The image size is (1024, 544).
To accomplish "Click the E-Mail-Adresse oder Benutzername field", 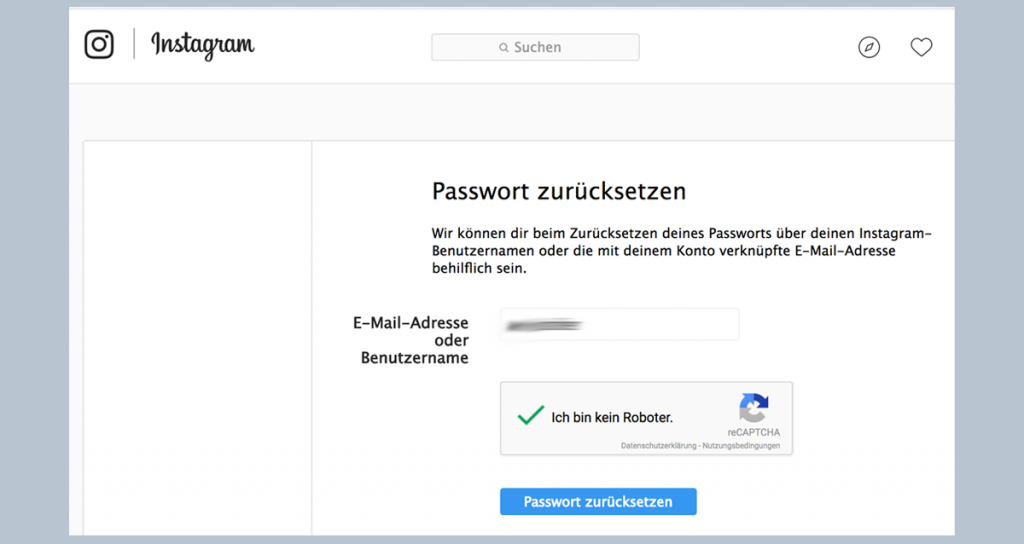I will [x=619, y=325].
